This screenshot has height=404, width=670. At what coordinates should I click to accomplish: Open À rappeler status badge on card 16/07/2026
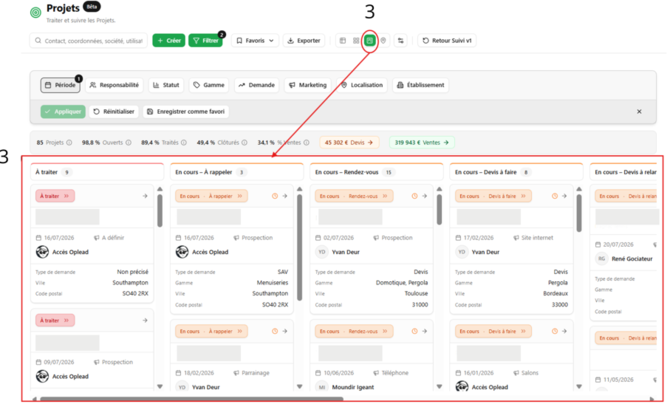[211, 196]
